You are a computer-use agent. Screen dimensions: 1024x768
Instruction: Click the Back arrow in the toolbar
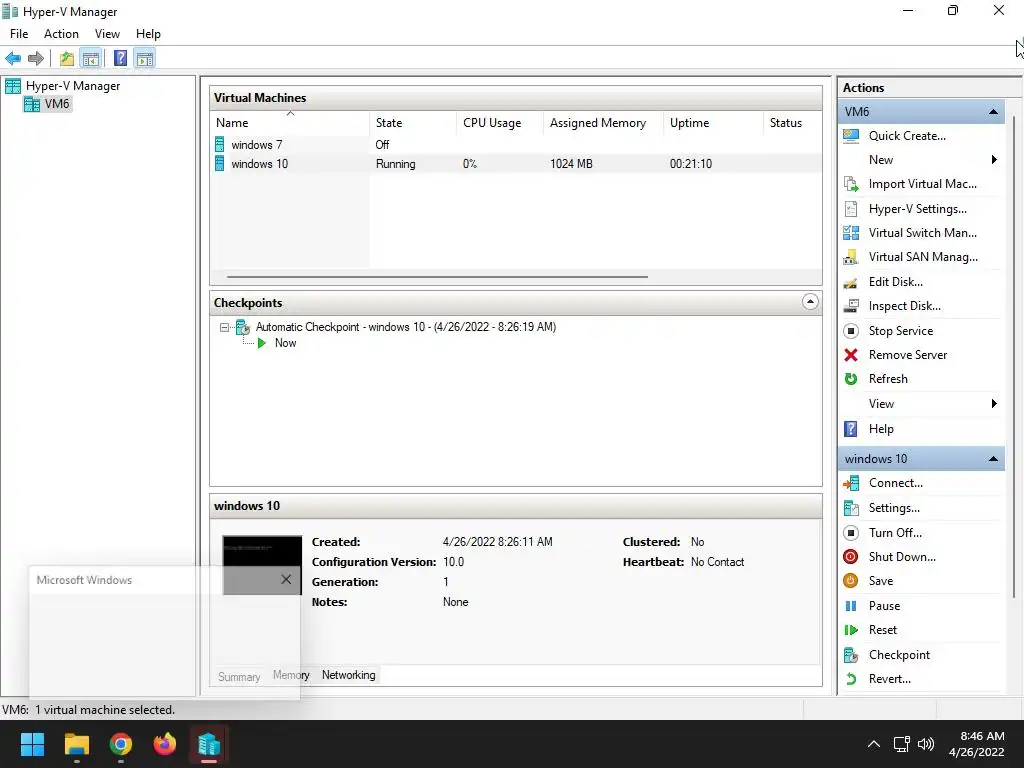13,59
